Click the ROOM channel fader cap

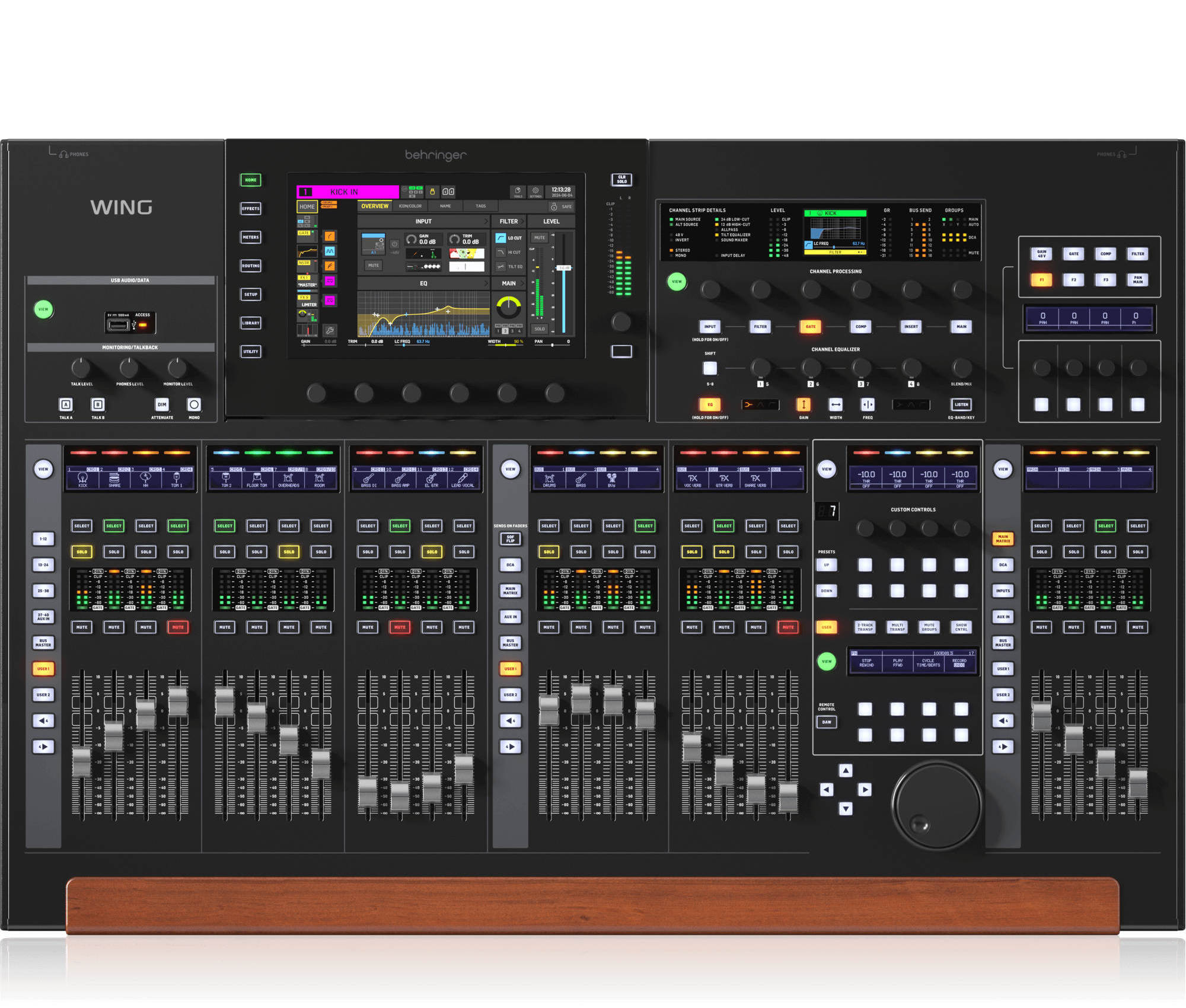click(x=321, y=764)
